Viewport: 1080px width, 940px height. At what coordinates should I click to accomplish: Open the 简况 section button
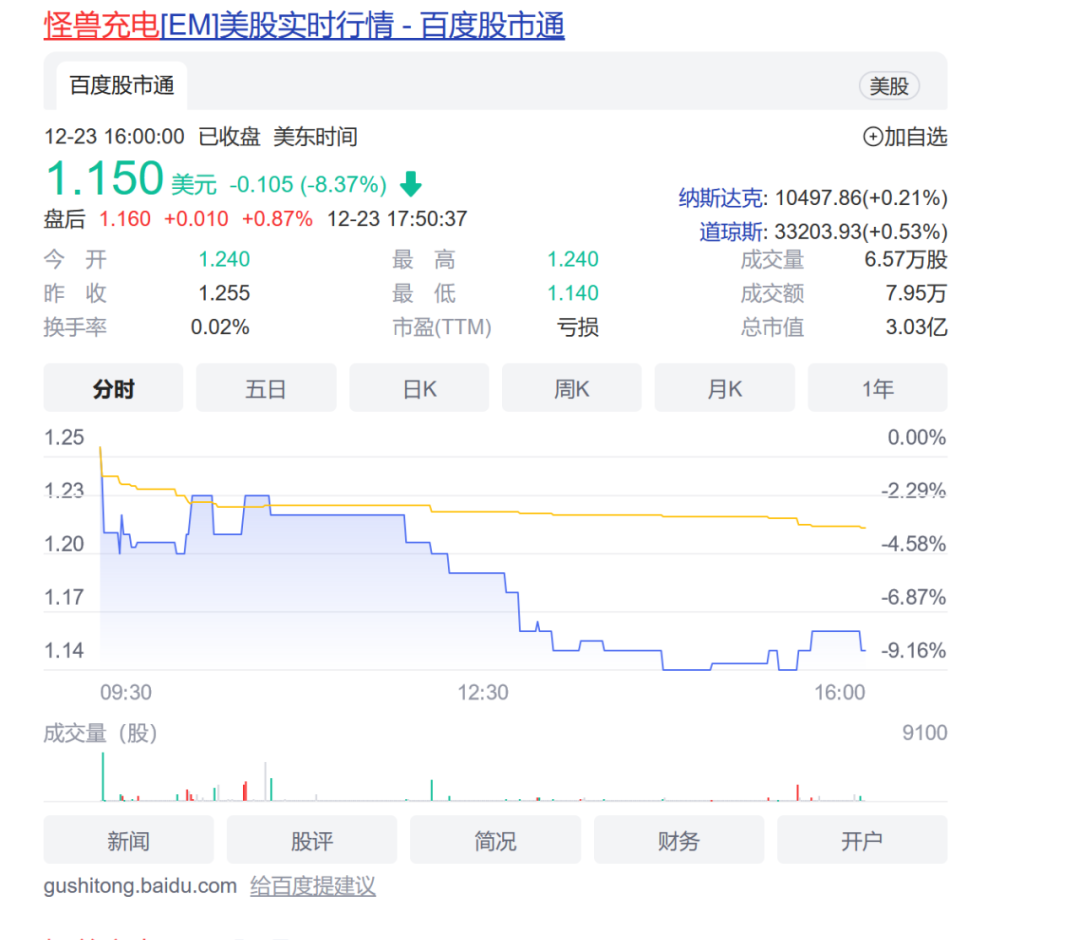(x=495, y=839)
